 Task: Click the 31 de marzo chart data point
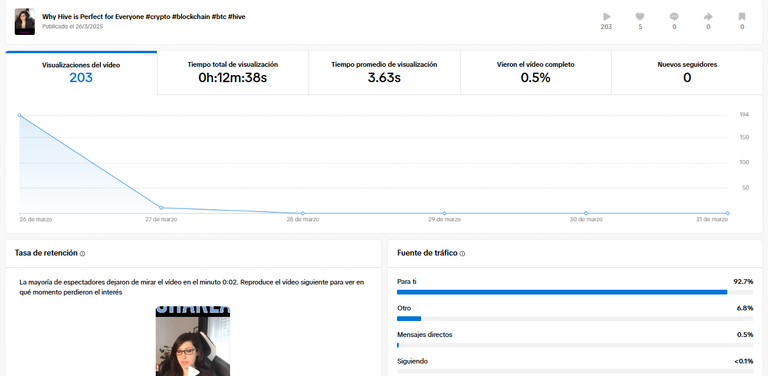(727, 213)
